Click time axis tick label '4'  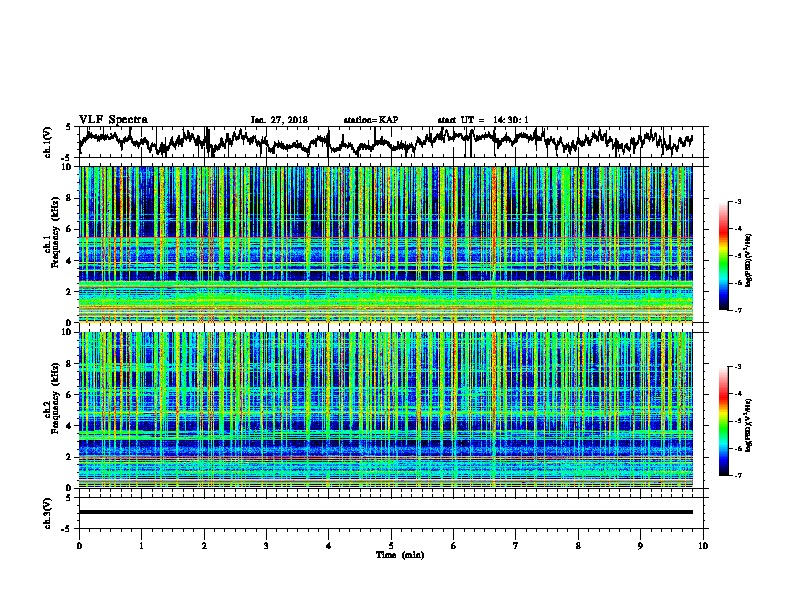(329, 546)
